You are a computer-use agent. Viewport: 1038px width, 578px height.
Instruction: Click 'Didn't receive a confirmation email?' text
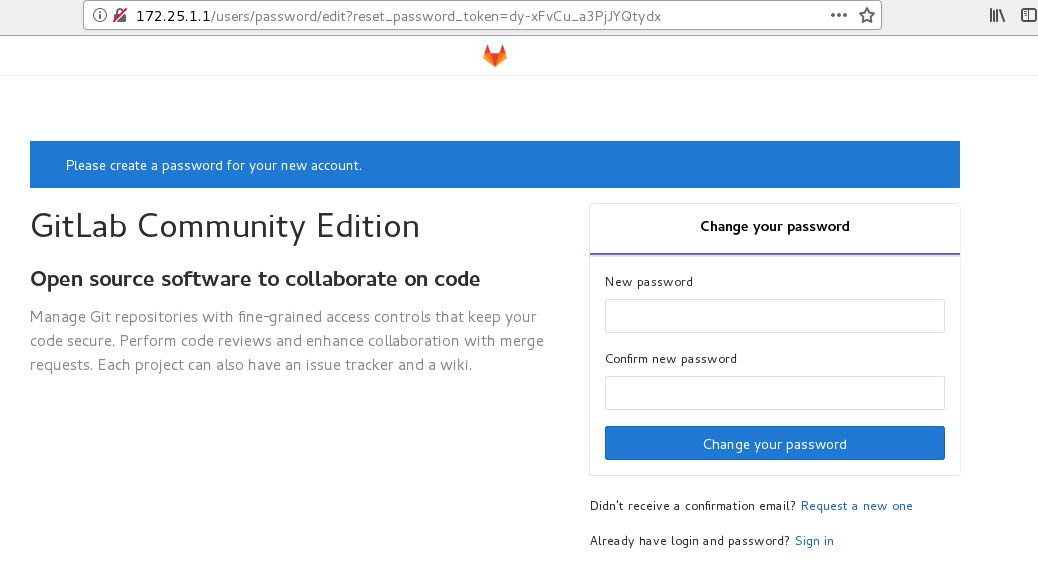(x=692, y=506)
